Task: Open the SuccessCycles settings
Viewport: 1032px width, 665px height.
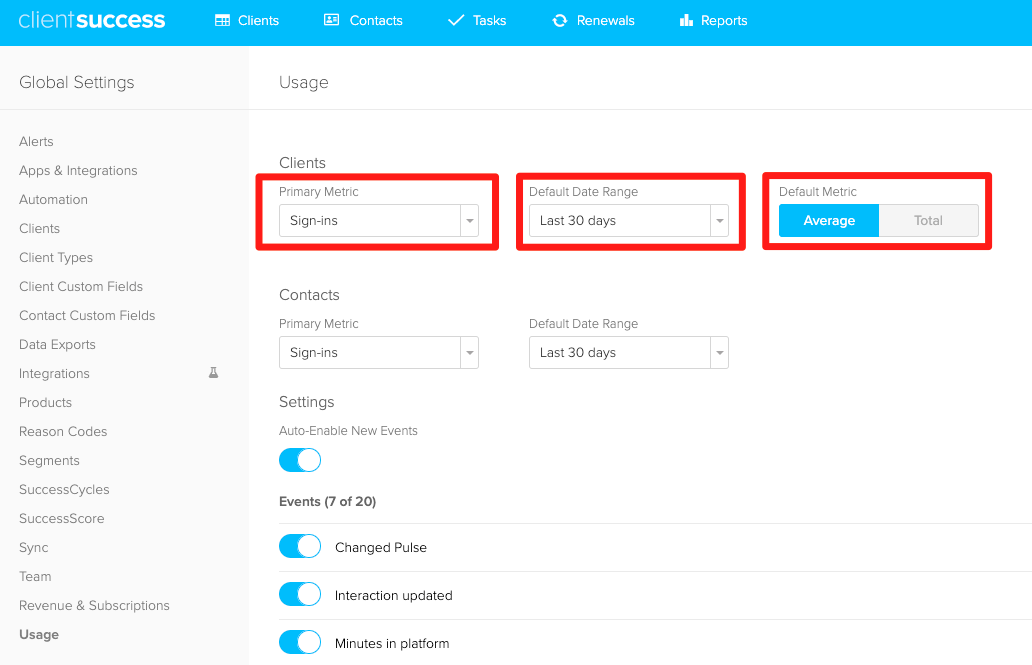Action: pyautogui.click(x=64, y=489)
